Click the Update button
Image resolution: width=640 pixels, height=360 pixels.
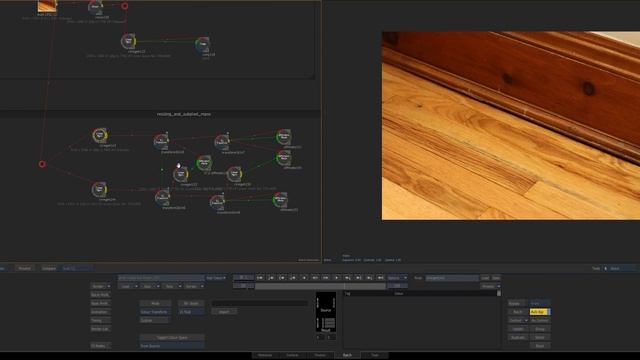[518, 329]
